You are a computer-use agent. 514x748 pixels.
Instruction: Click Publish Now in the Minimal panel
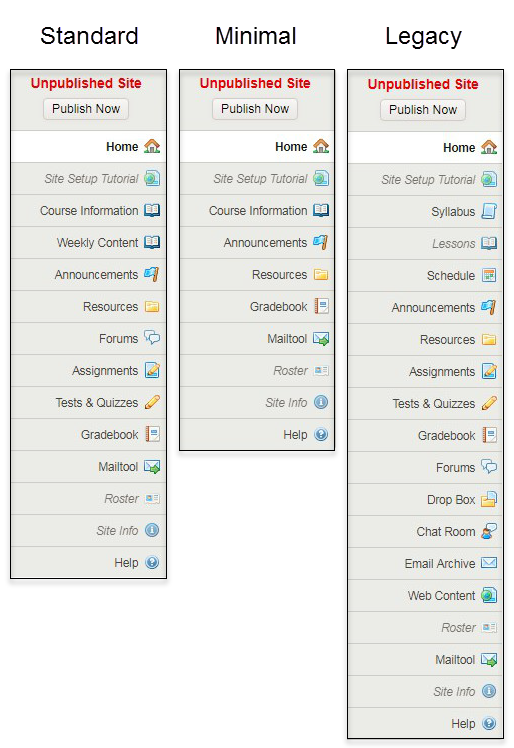tap(255, 109)
